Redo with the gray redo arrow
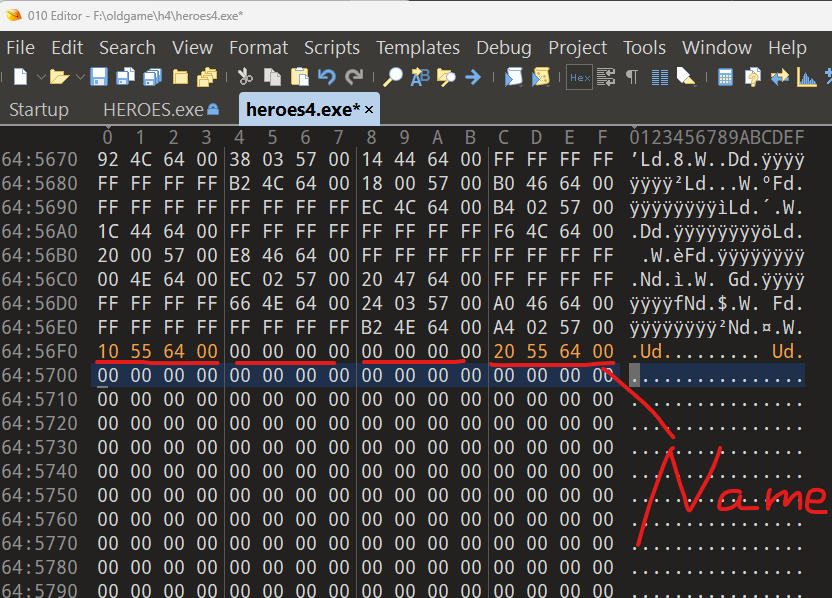 tap(354, 77)
